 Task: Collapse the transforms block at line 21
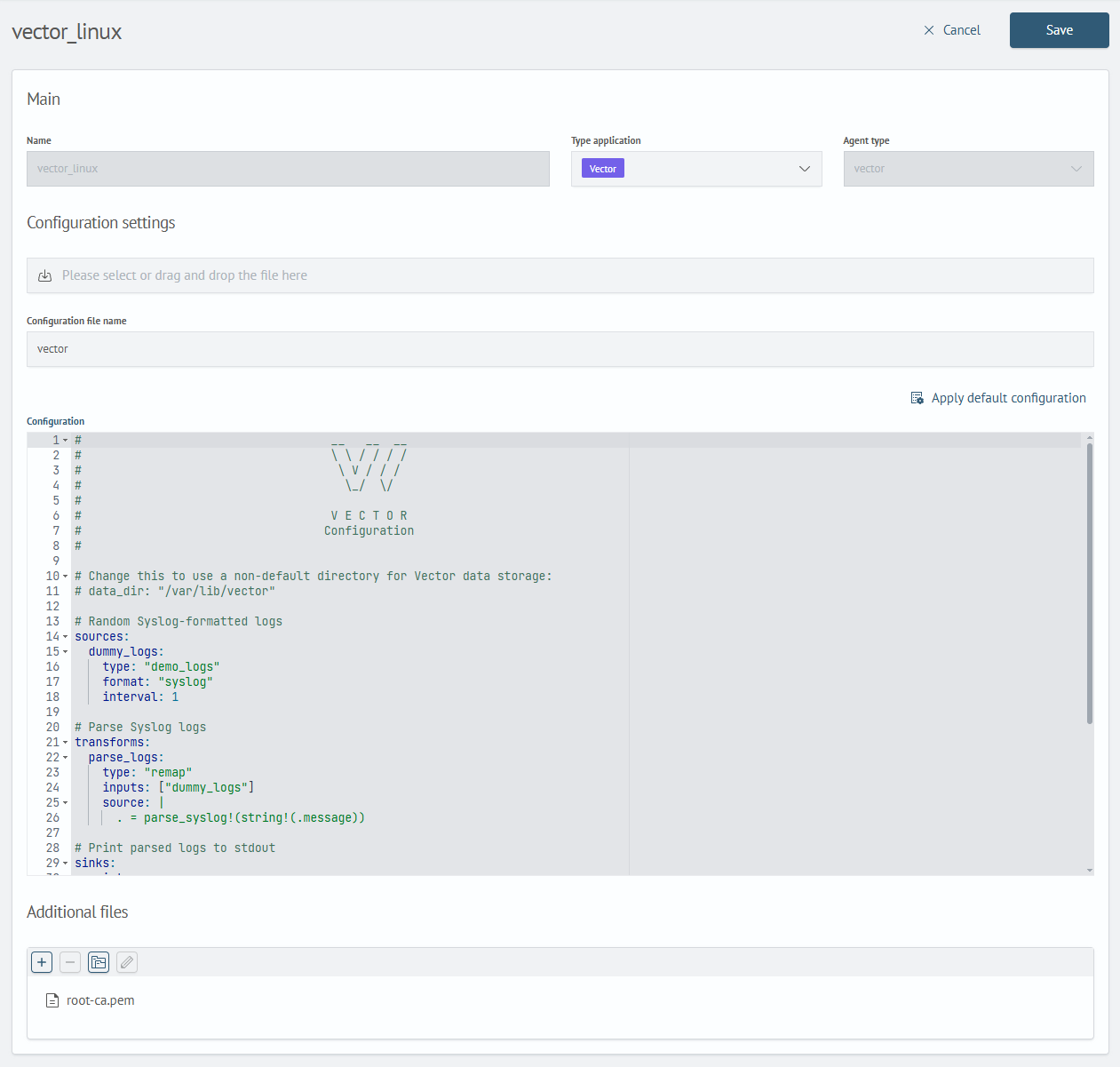point(66,743)
